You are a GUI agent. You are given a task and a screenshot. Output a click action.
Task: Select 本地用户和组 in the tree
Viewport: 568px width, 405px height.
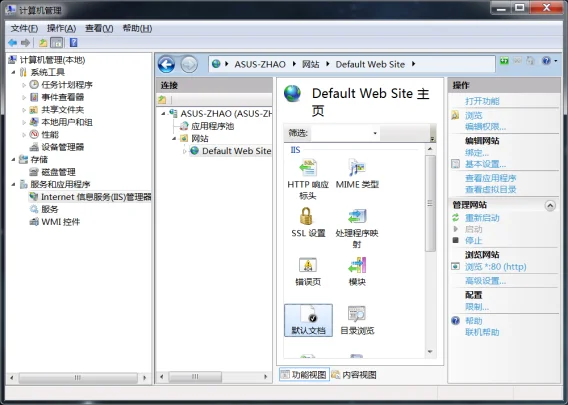click(67, 122)
